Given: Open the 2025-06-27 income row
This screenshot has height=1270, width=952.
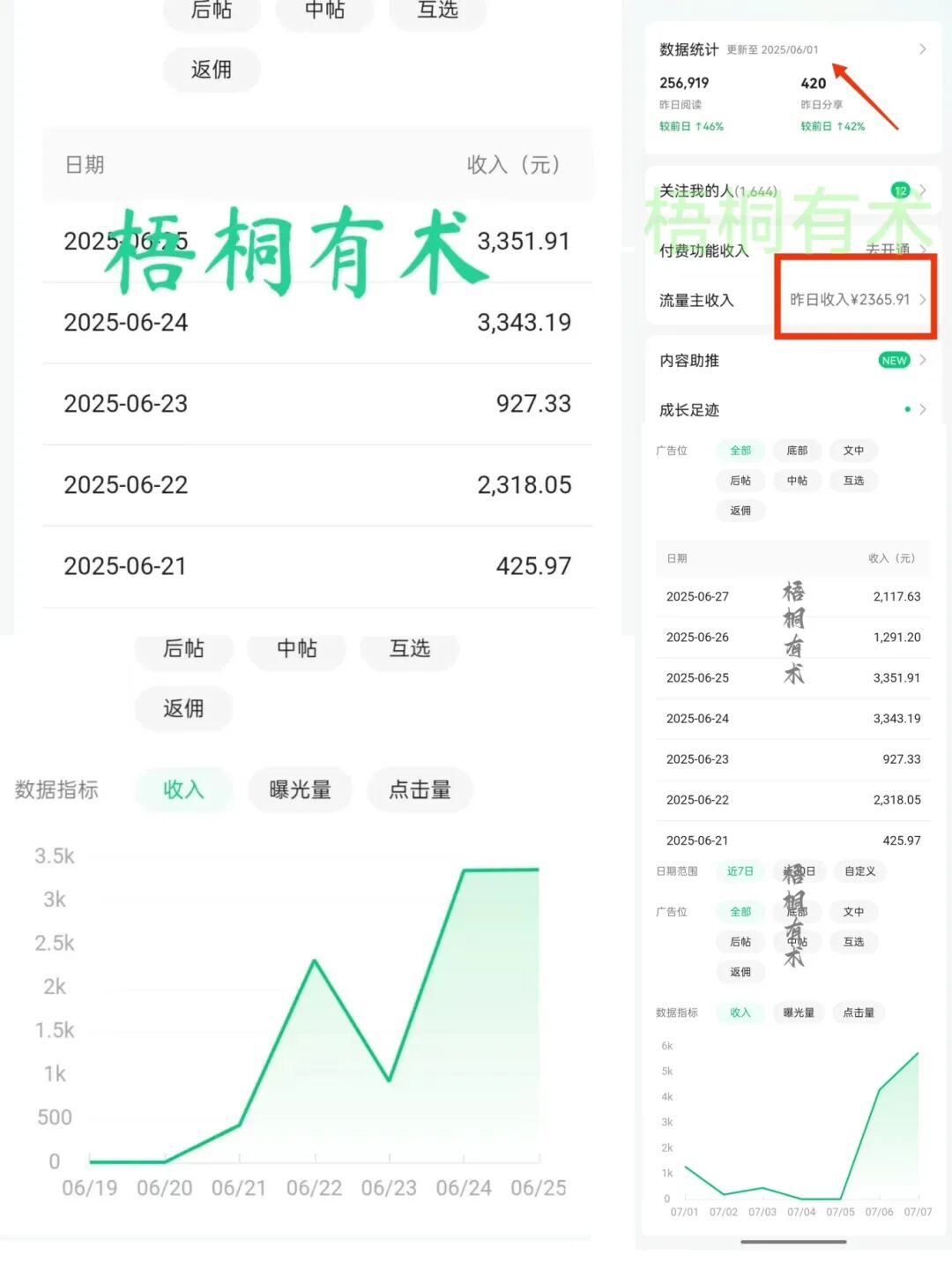Looking at the screenshot, I should 792,597.
